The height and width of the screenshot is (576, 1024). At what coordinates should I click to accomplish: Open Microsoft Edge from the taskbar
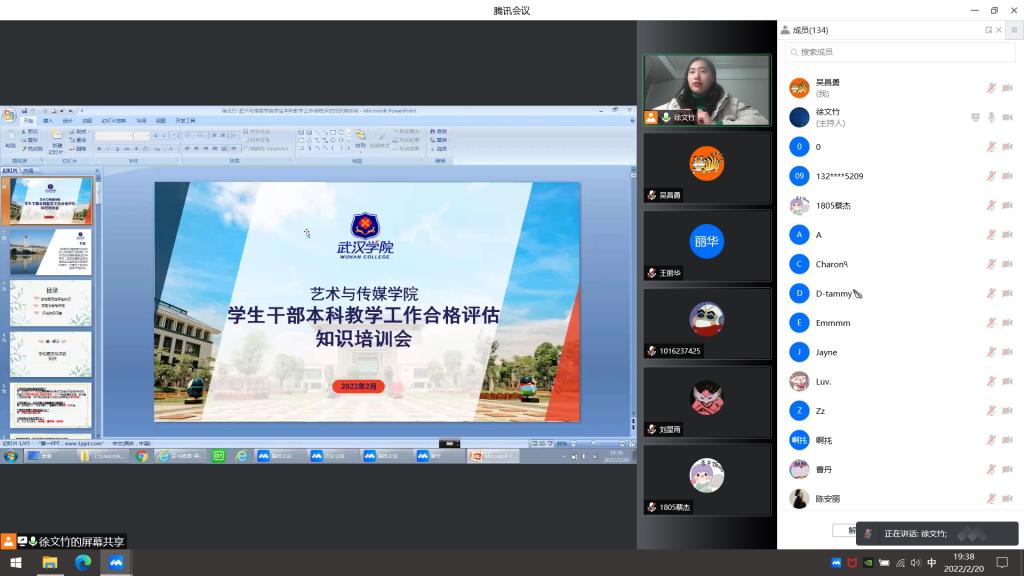pyautogui.click(x=83, y=562)
